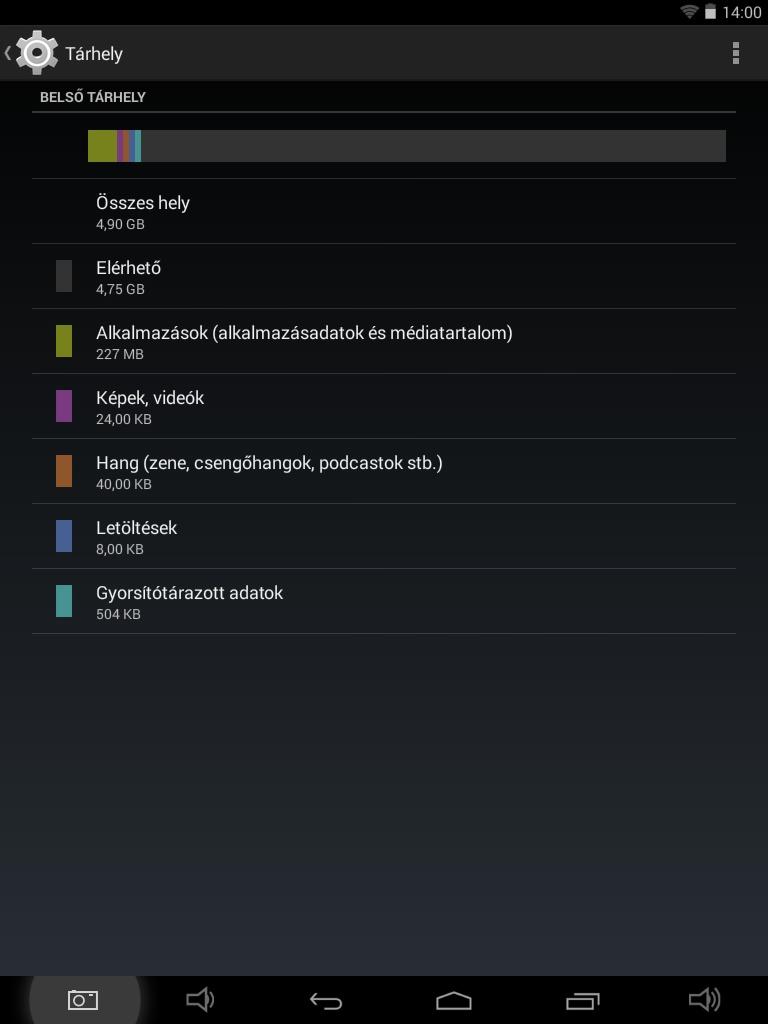The height and width of the screenshot is (1024, 768).
Task: Tap the Összes hely row
Action: [x=384, y=211]
